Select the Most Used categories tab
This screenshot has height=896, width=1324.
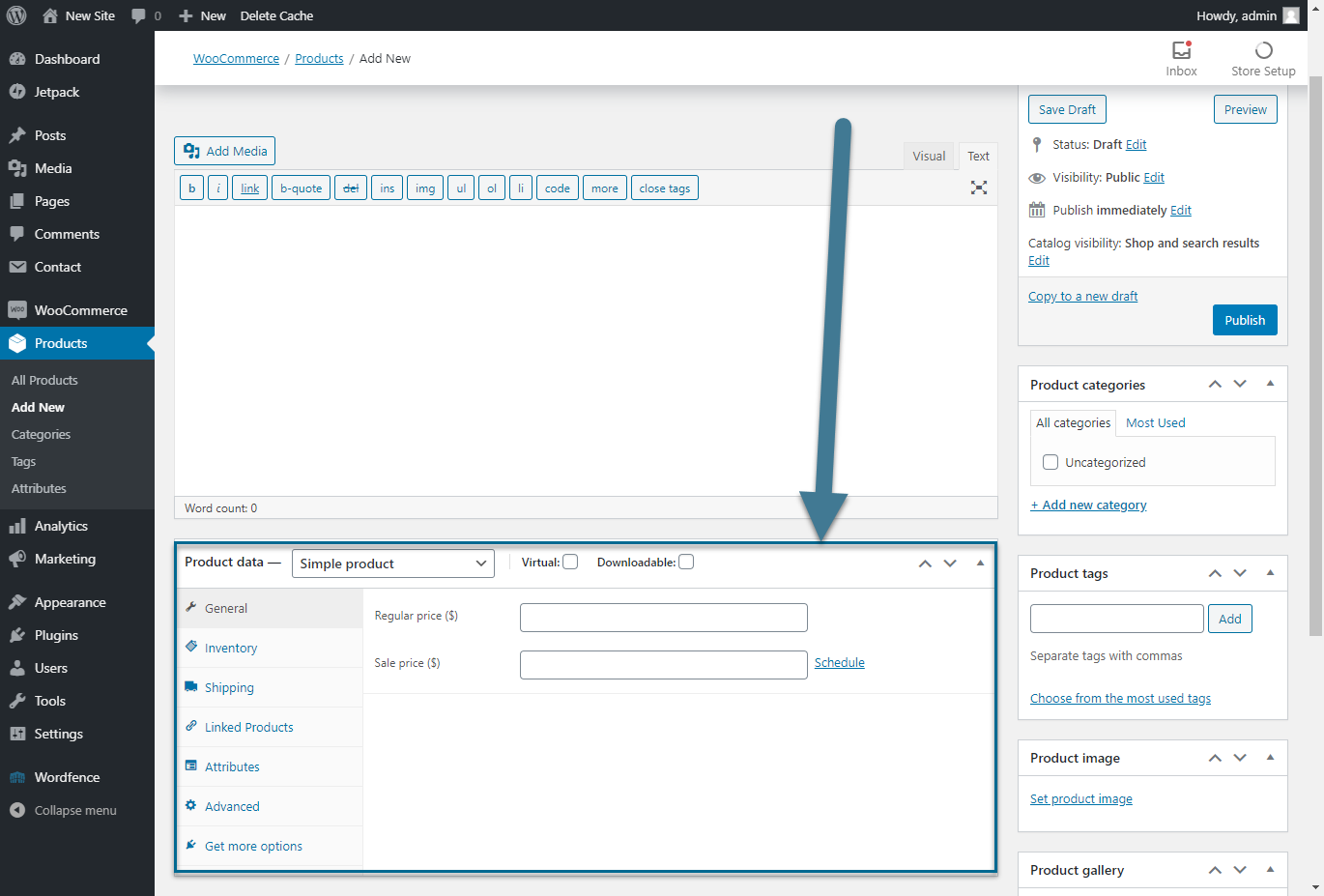pos(1155,422)
